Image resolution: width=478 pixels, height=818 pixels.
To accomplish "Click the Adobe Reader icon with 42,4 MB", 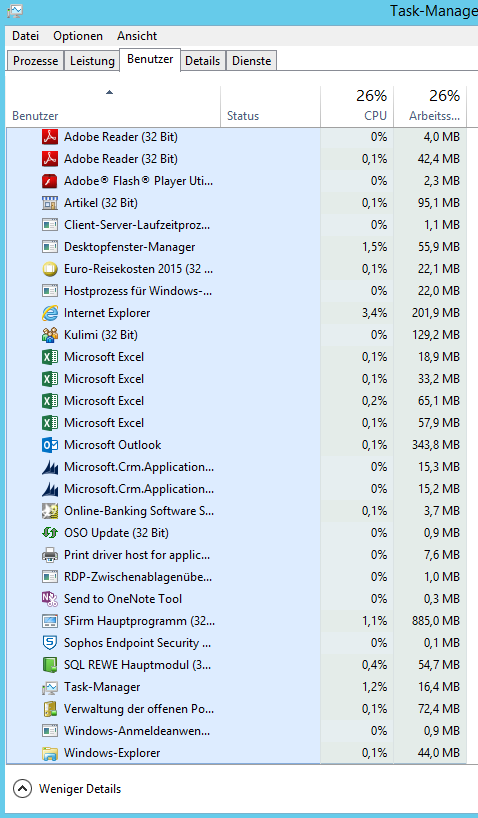I will click(50, 159).
